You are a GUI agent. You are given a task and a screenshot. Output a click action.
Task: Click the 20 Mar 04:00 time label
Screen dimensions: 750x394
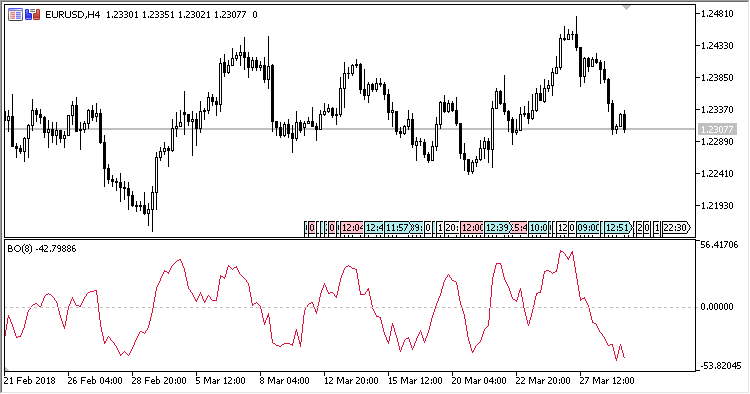point(479,381)
